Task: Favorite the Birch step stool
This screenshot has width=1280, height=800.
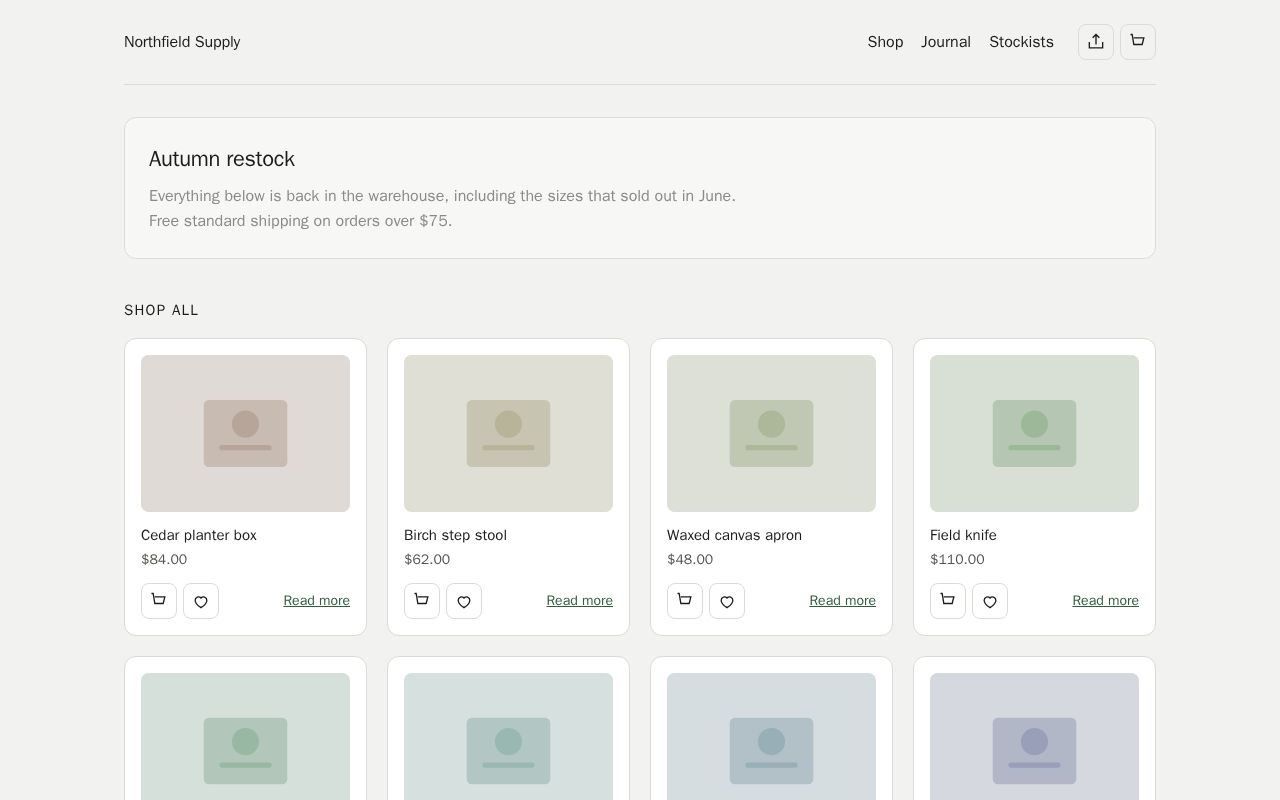Action: coord(464,601)
